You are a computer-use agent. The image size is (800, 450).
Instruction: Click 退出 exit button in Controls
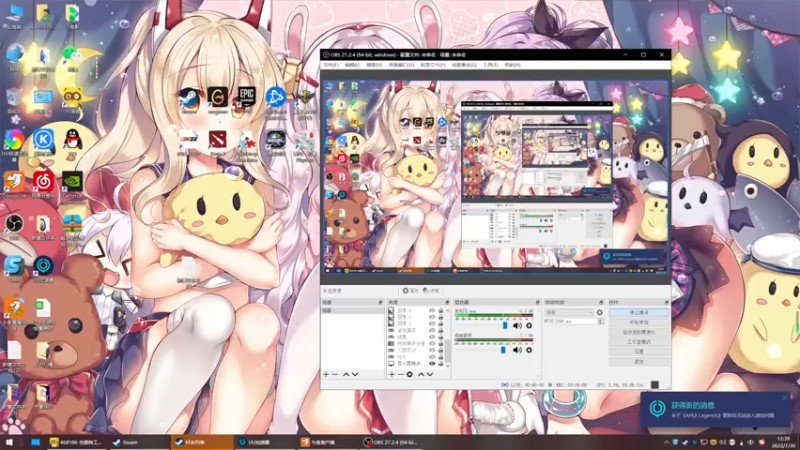(639, 362)
